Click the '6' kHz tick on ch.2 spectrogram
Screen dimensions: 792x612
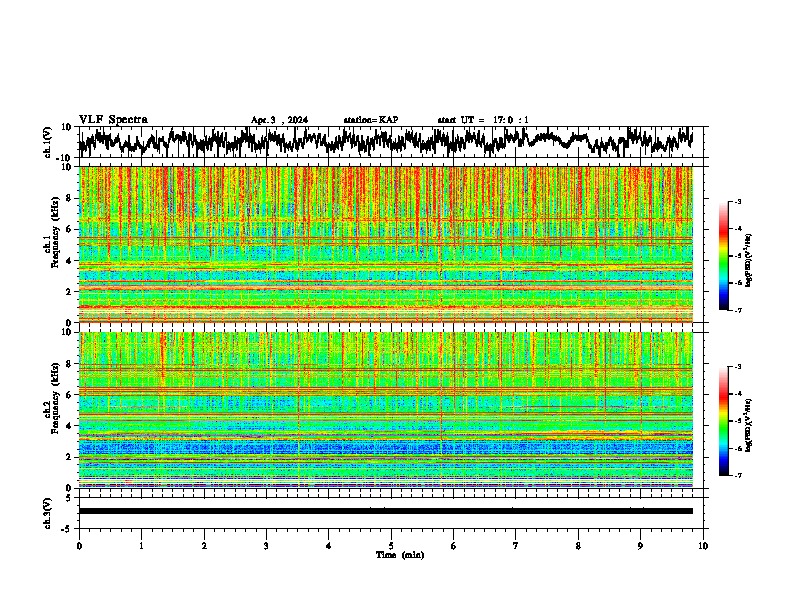[70, 395]
